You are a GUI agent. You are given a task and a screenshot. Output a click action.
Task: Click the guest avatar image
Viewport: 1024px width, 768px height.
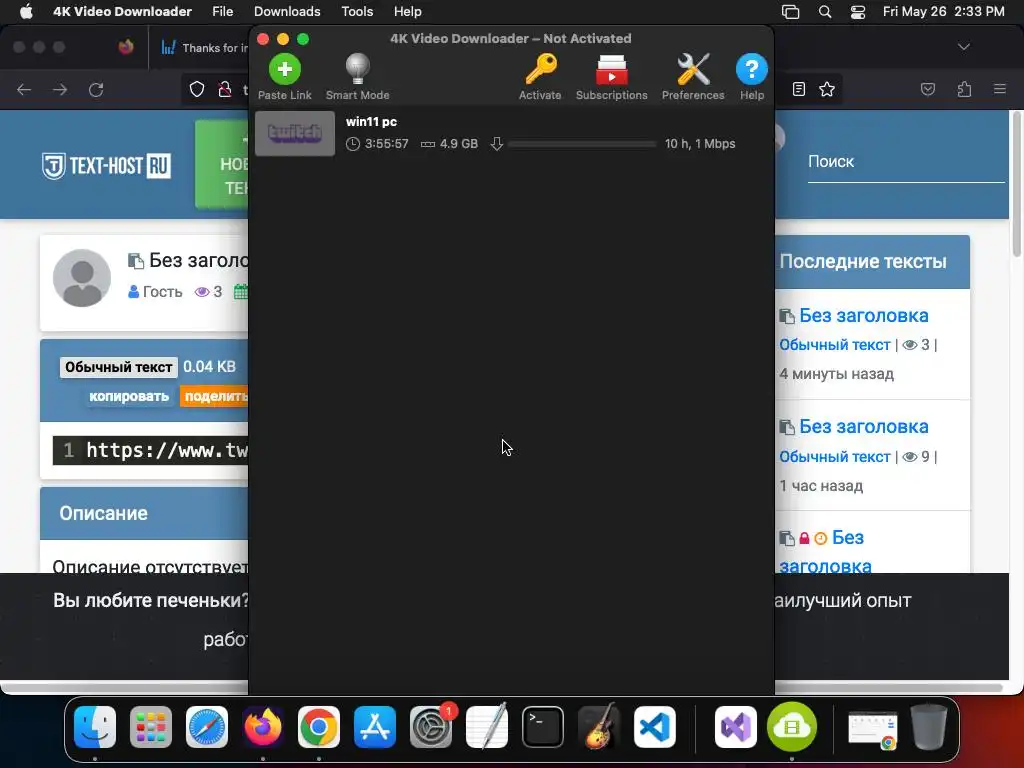[82, 278]
